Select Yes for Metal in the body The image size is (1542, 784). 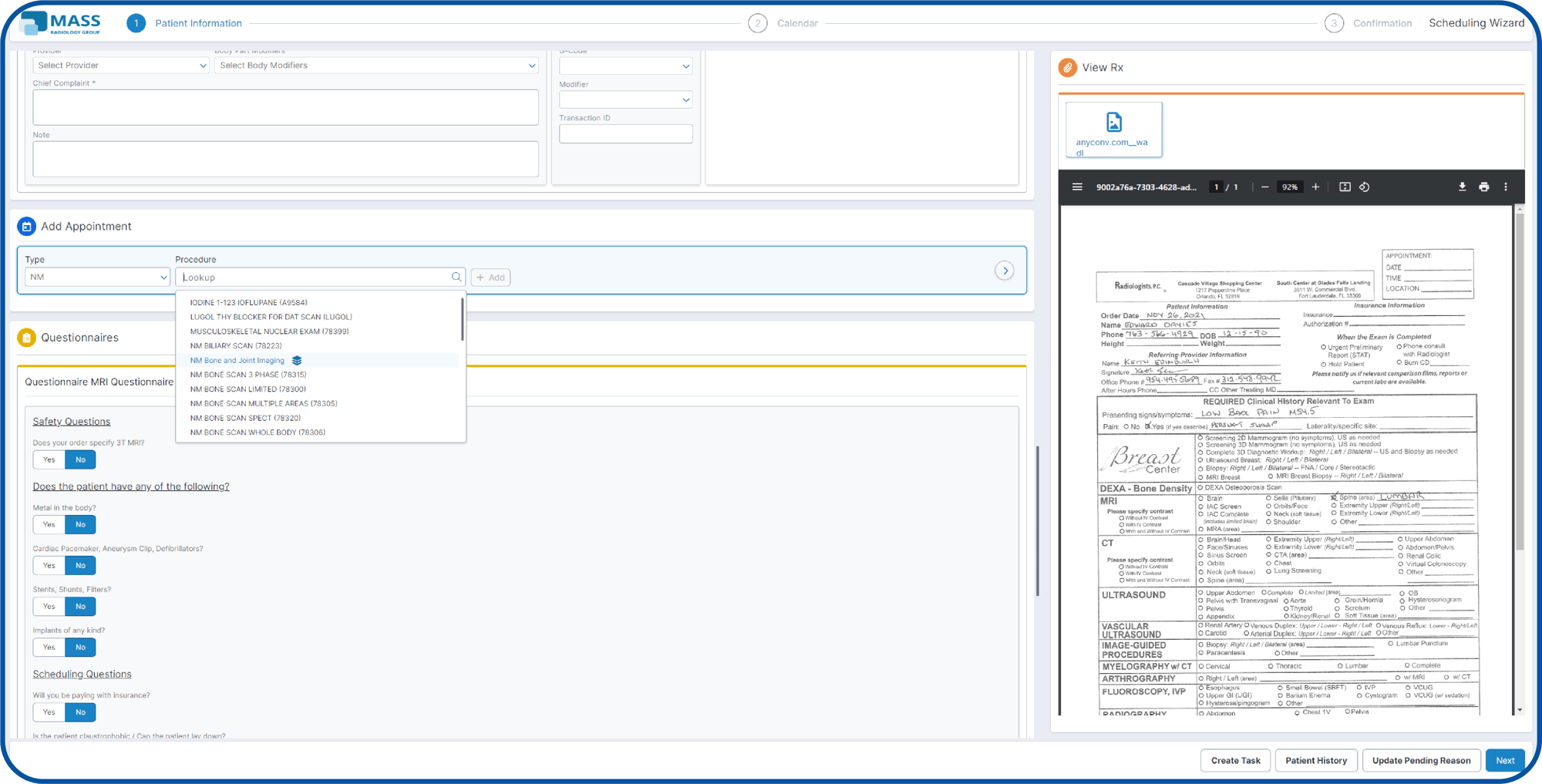[x=49, y=525]
